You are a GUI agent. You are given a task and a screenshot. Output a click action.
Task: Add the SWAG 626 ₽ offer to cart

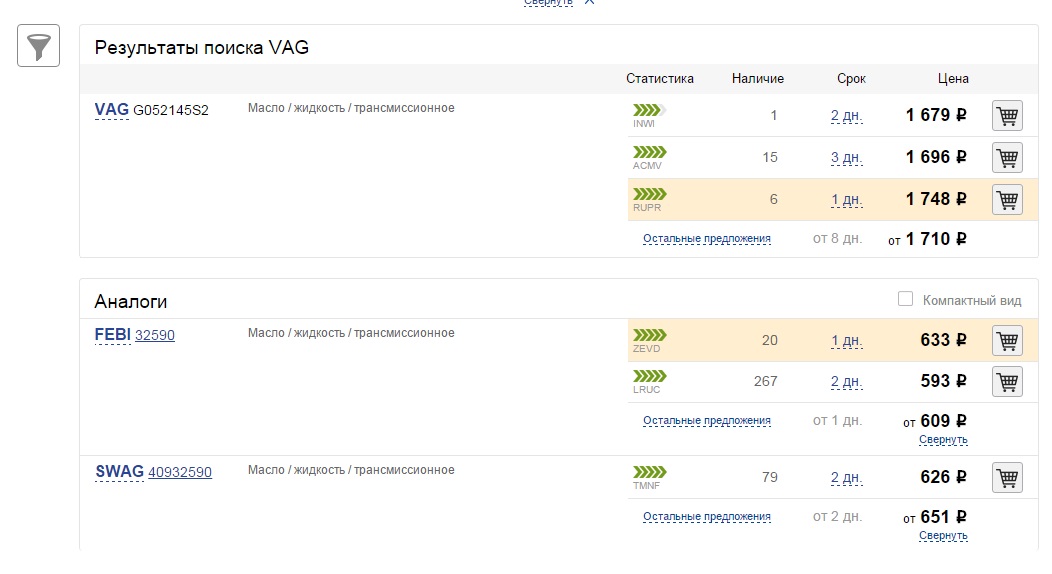click(x=1007, y=477)
